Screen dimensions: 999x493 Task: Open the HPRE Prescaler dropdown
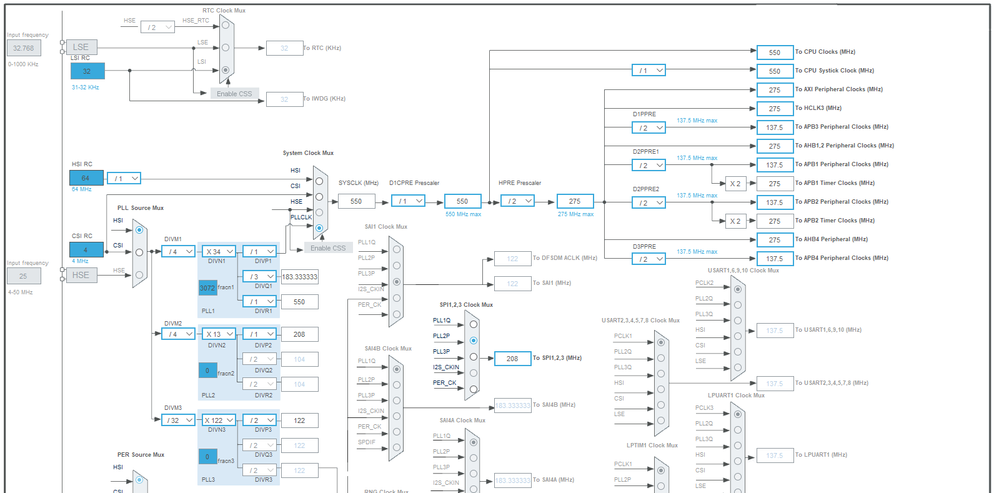518,201
